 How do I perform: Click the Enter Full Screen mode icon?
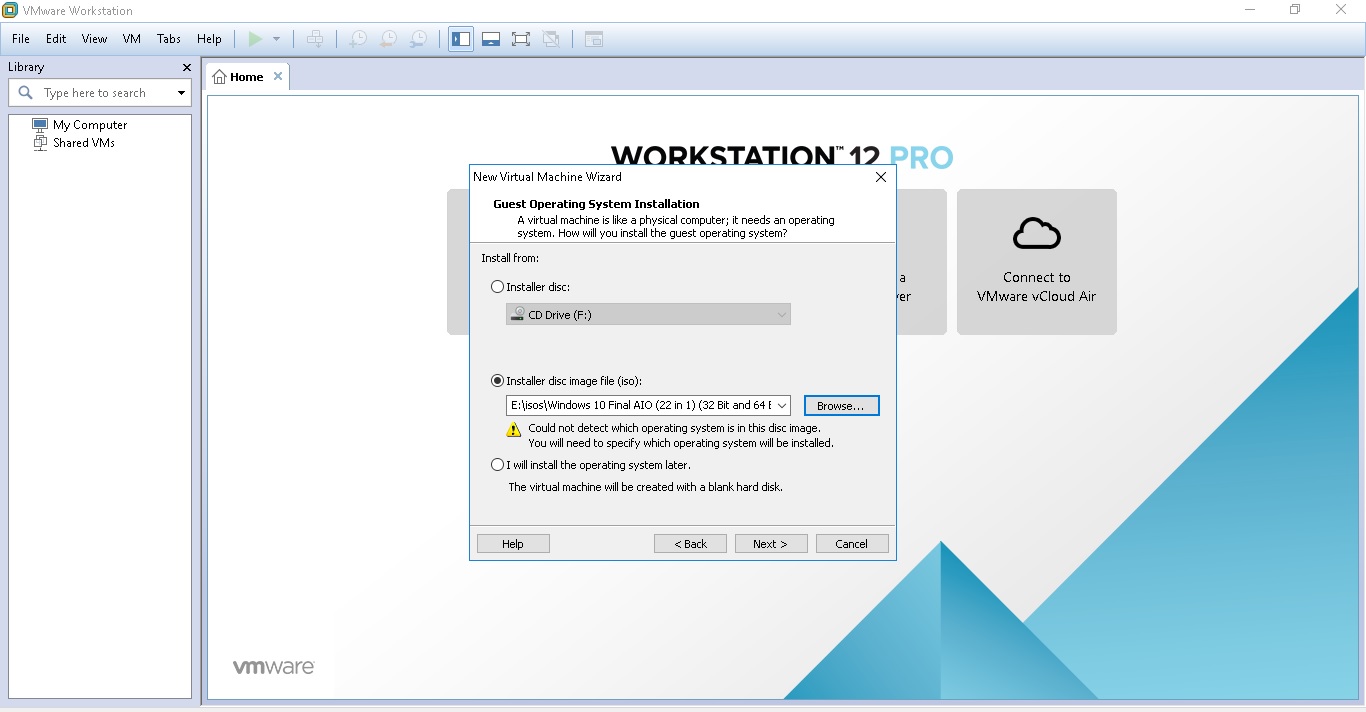[520, 39]
